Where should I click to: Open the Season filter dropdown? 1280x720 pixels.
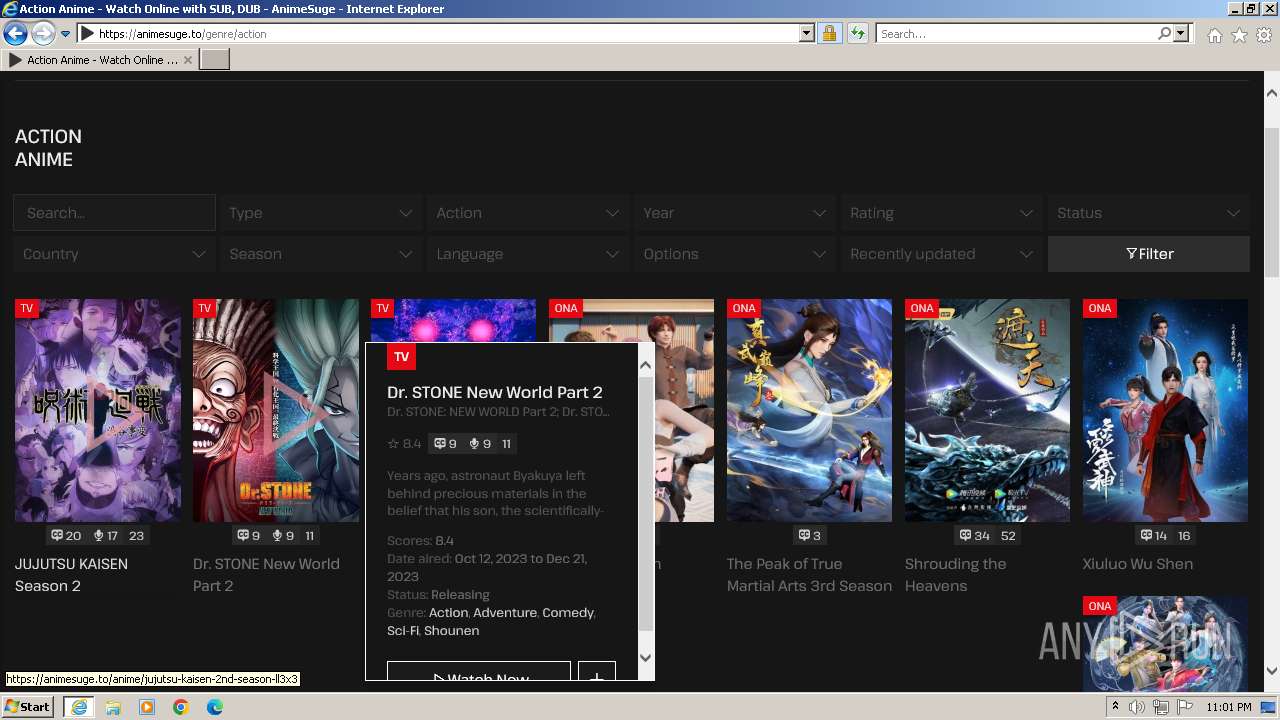tap(321, 254)
